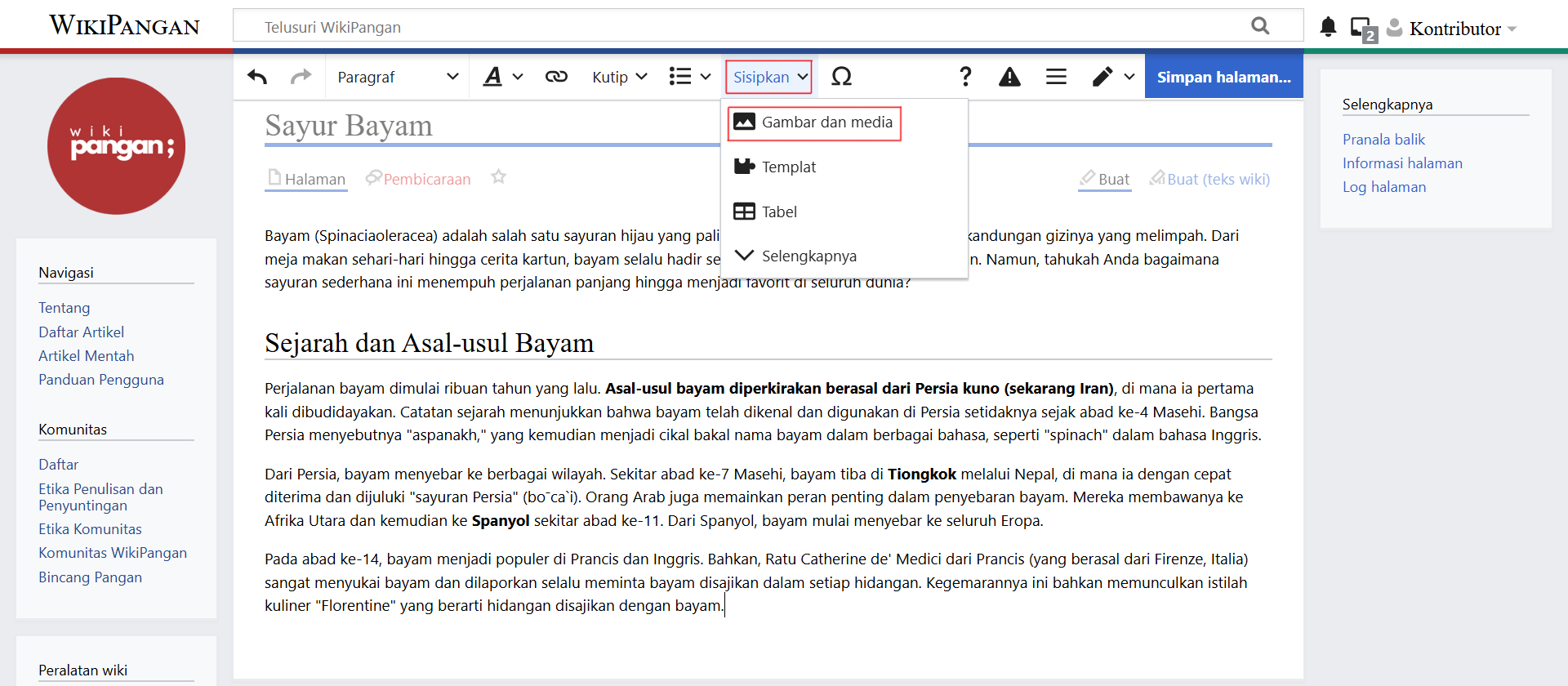1568x686 pixels.
Task: Click the Telusuri WikiPangan search field
Action: [751, 27]
